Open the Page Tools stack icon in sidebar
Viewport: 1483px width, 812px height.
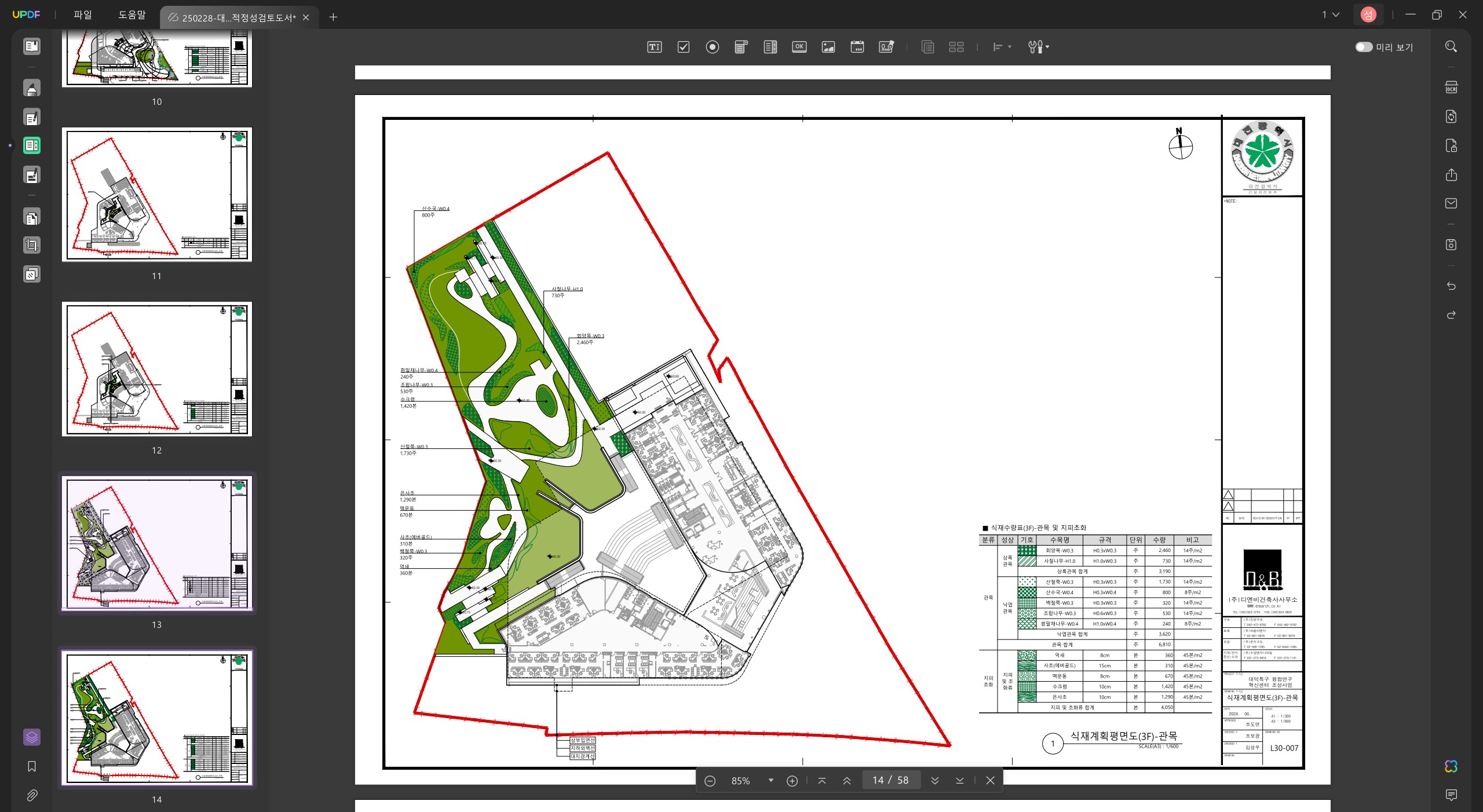point(32,274)
